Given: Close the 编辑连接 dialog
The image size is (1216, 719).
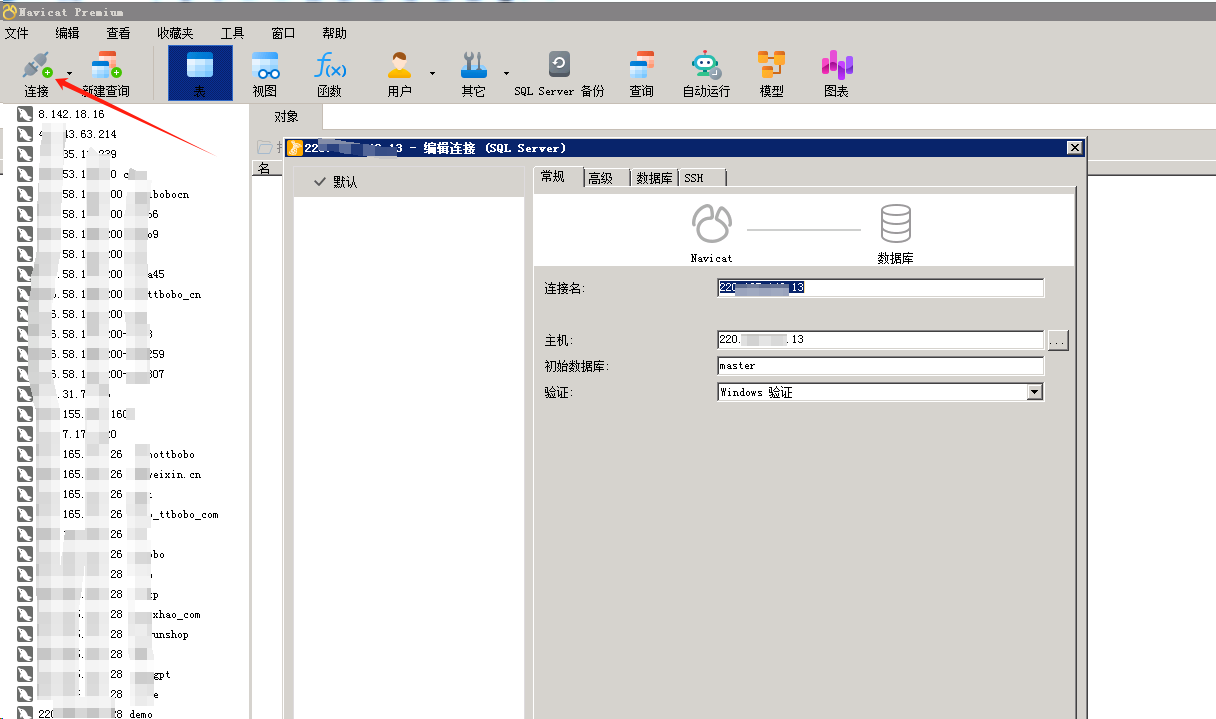Looking at the screenshot, I should pos(1075,148).
